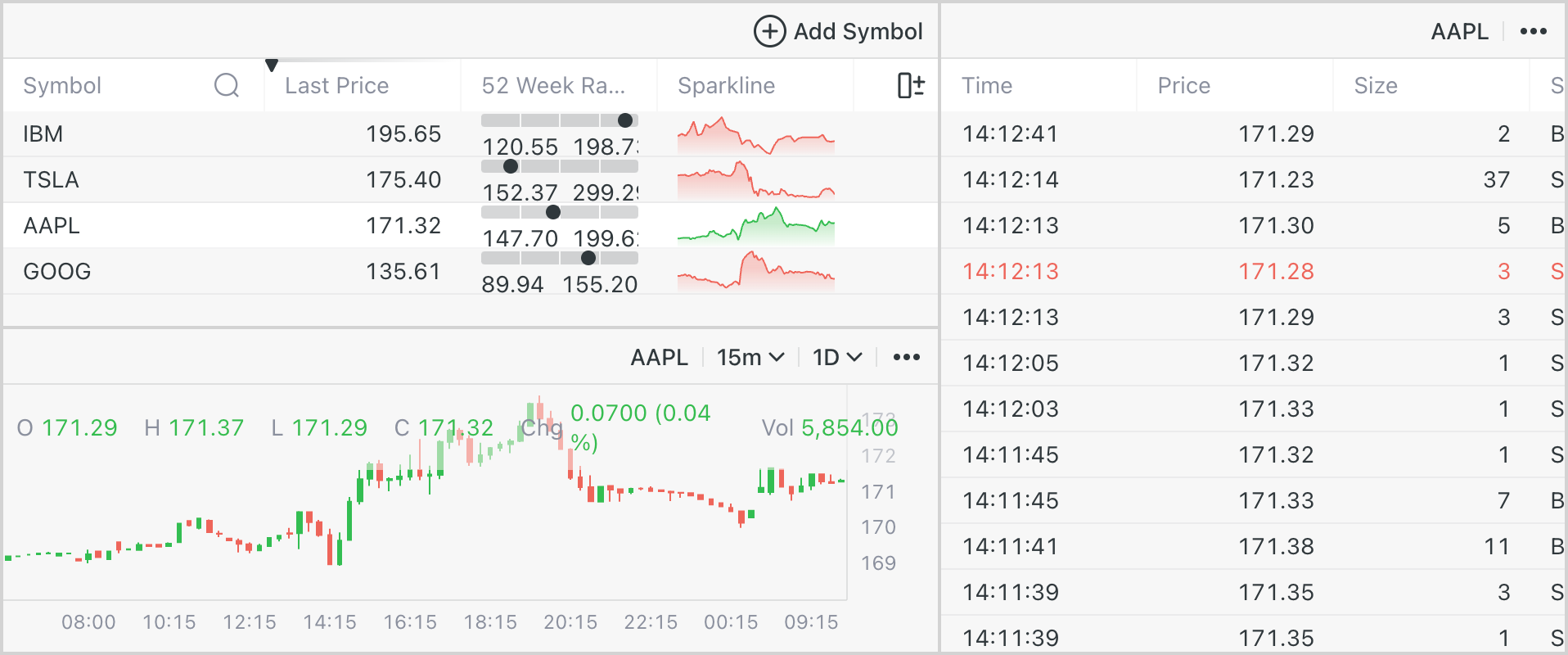1568x655 pixels.
Task: Sort by the Symbol column header
Action: coord(62,85)
